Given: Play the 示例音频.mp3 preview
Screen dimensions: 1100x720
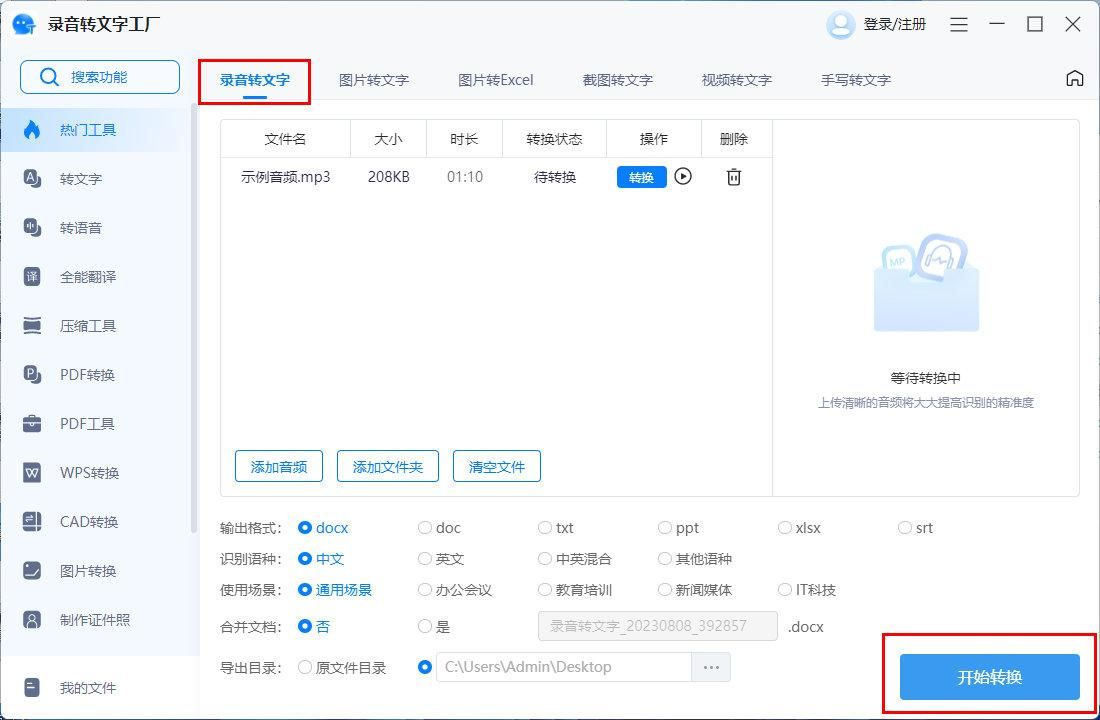Looking at the screenshot, I should click(x=683, y=176).
